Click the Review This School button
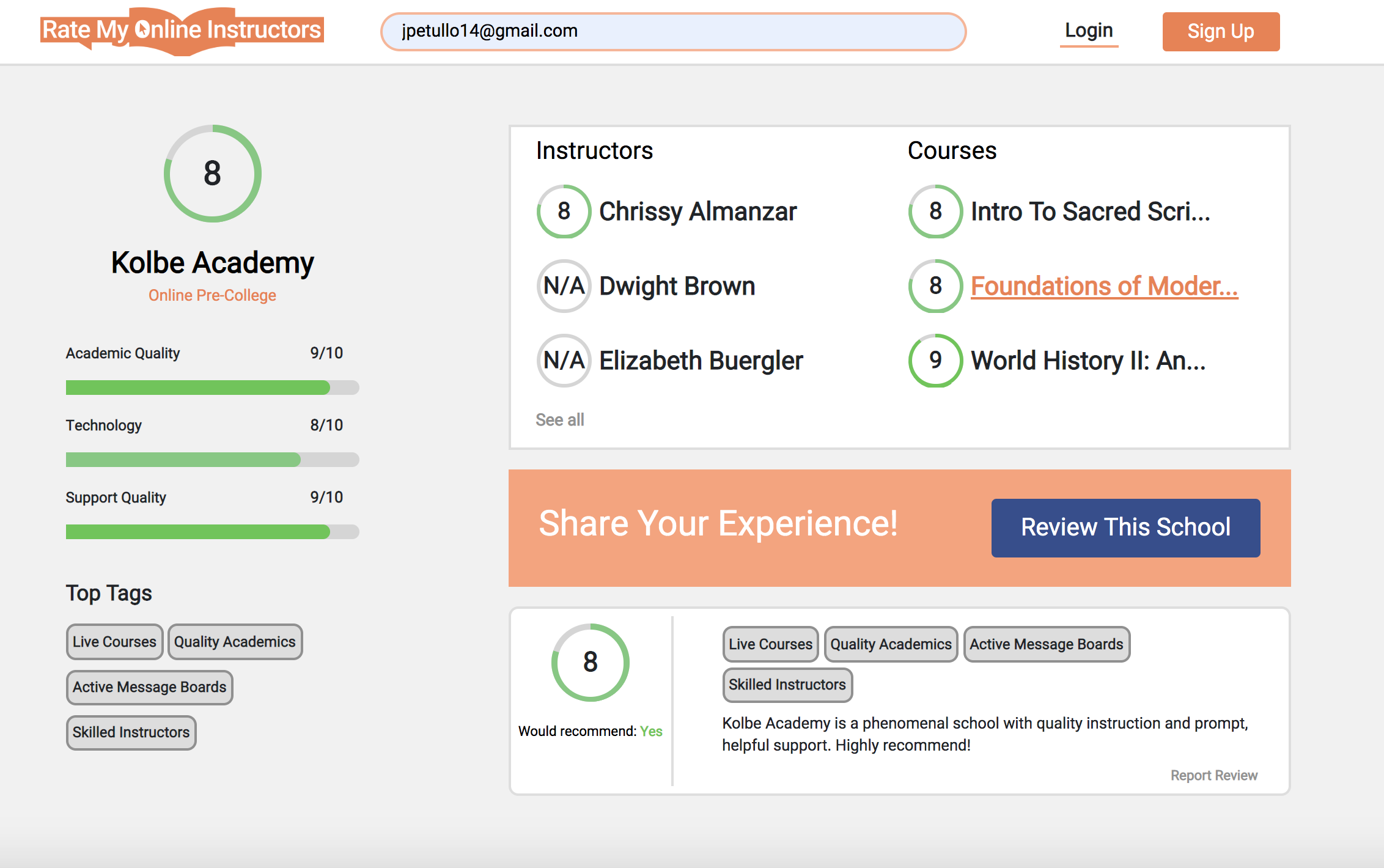1384x868 pixels. coord(1125,527)
